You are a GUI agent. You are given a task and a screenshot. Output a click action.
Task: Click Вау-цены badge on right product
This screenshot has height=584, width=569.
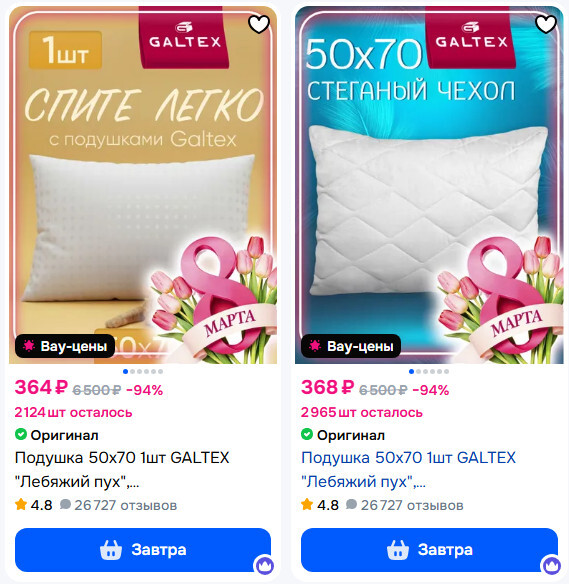[x=351, y=346]
